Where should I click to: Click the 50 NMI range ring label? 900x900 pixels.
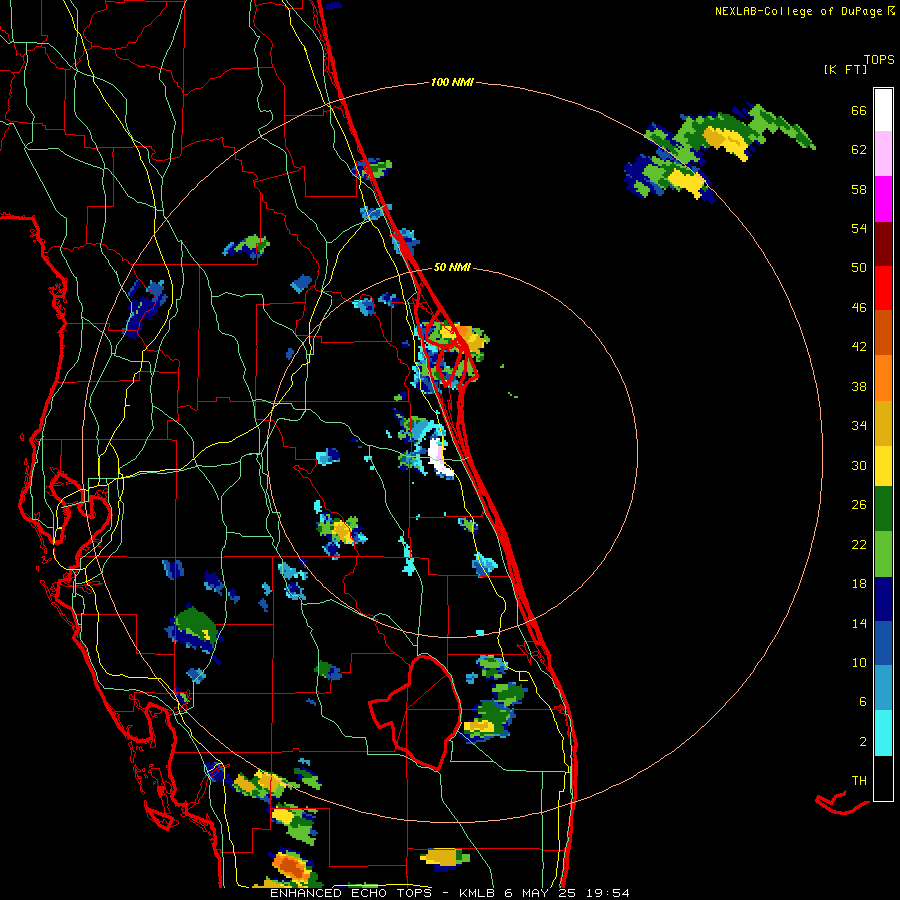coord(452,267)
